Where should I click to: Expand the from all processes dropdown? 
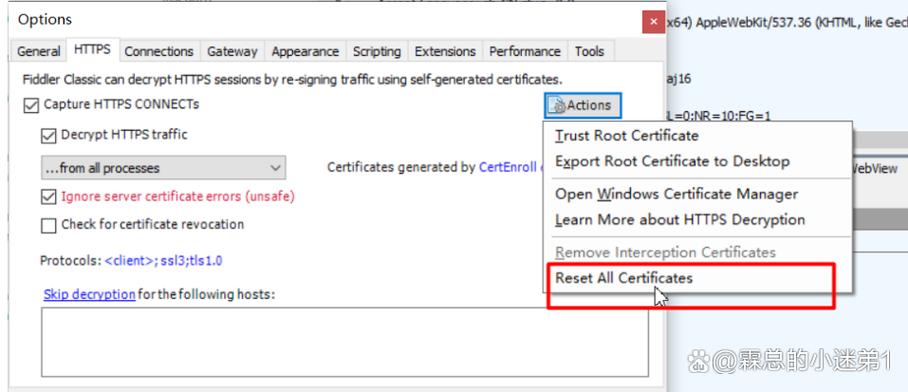[x=163, y=168]
